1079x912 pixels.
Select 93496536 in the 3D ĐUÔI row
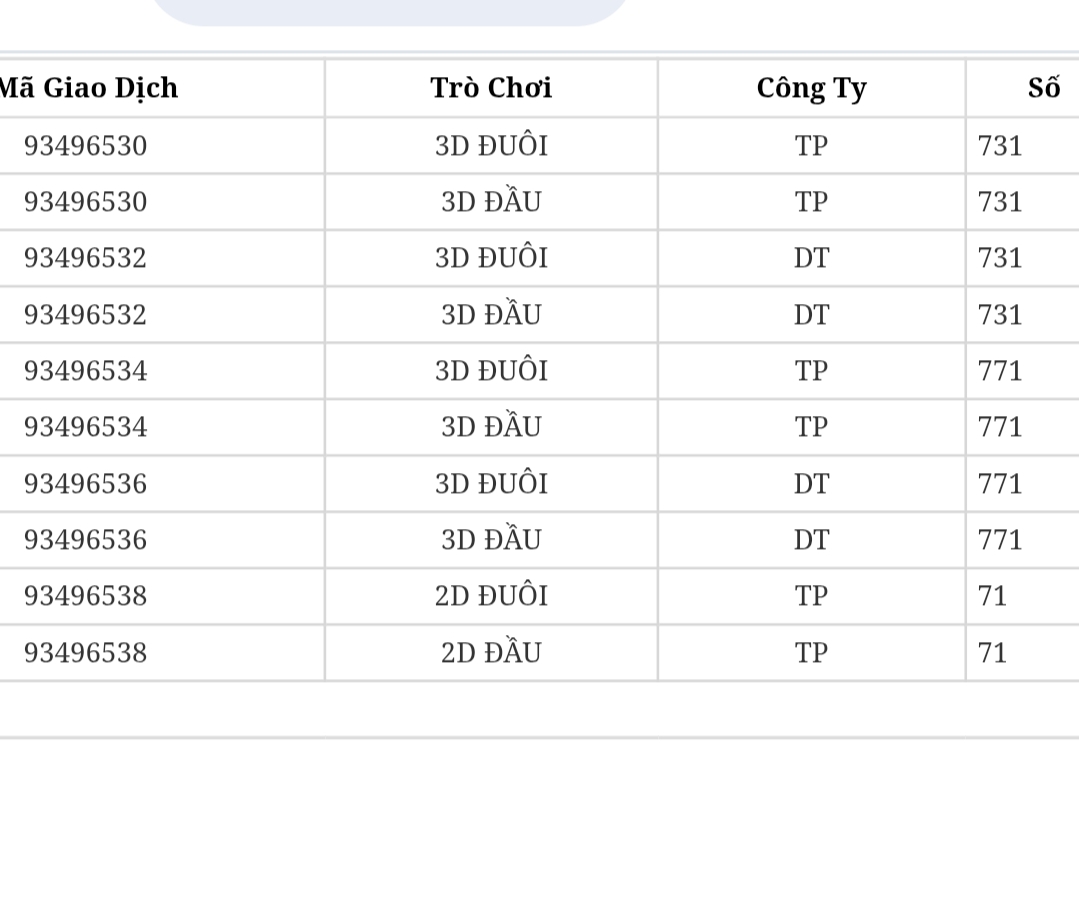tap(85, 484)
